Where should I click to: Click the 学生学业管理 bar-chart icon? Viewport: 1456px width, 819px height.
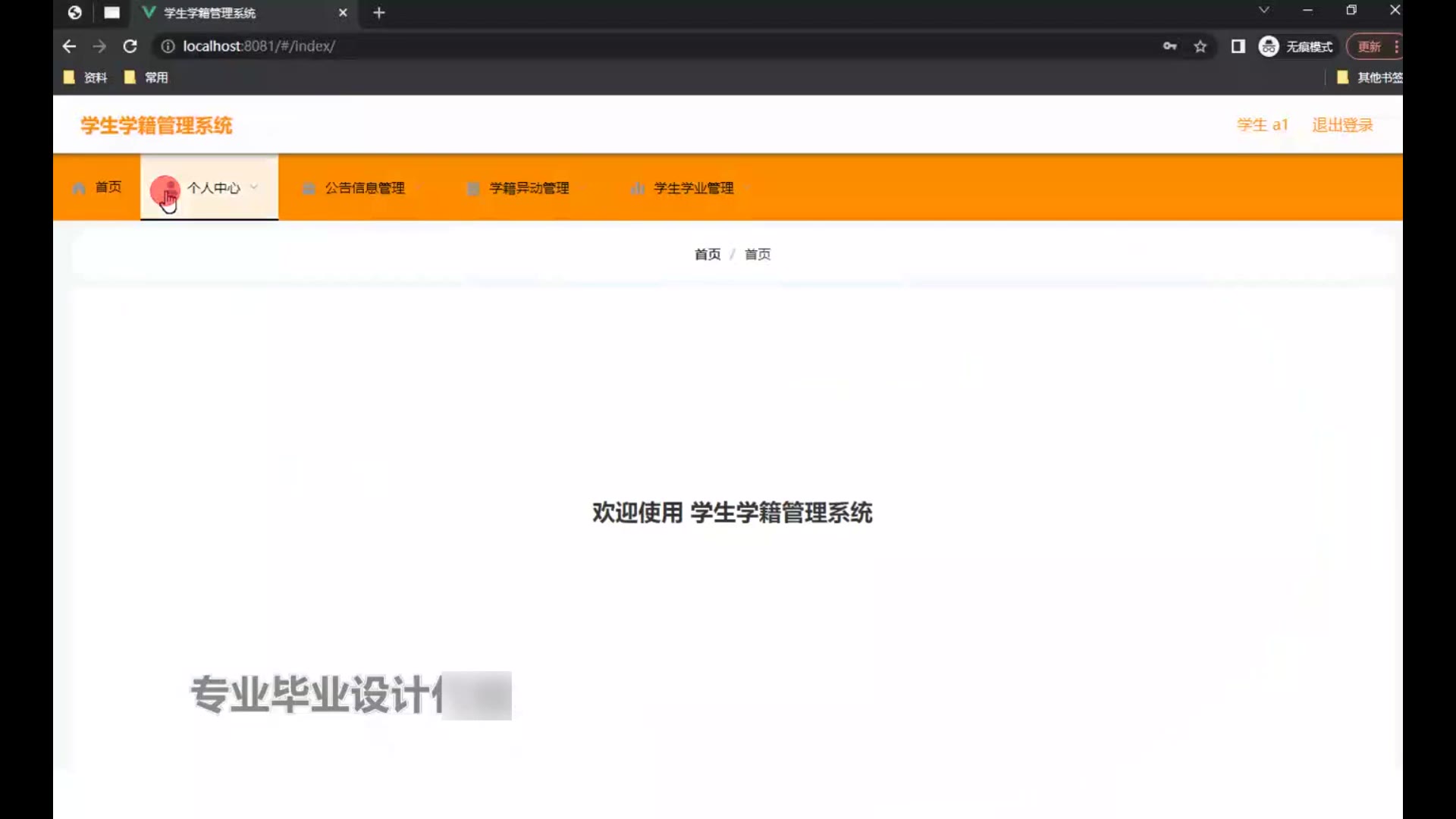tap(638, 188)
